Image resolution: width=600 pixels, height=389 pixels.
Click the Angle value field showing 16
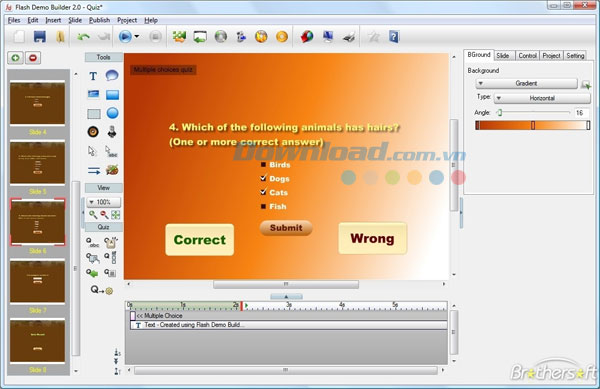click(581, 112)
